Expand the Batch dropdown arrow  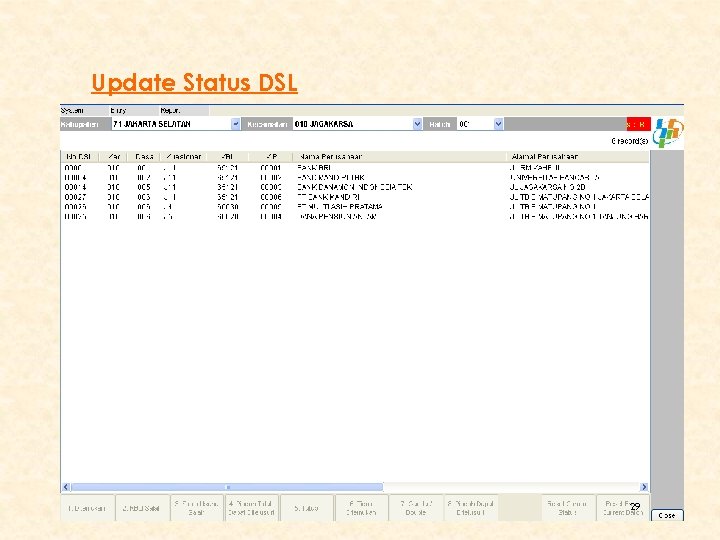point(499,124)
